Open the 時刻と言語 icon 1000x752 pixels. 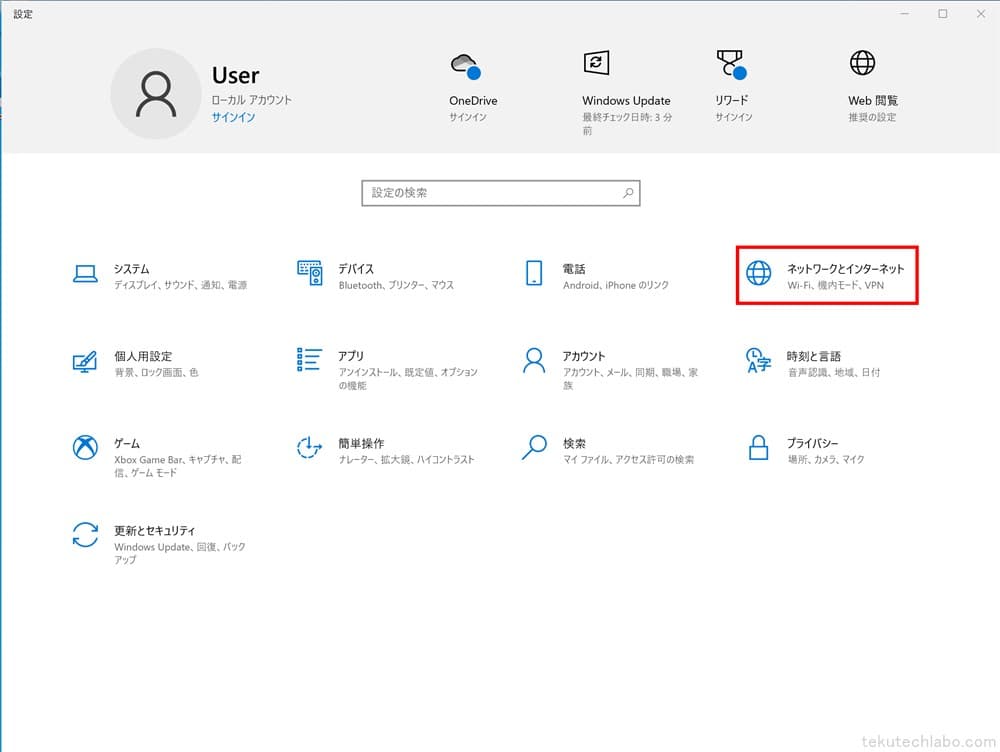pos(758,360)
